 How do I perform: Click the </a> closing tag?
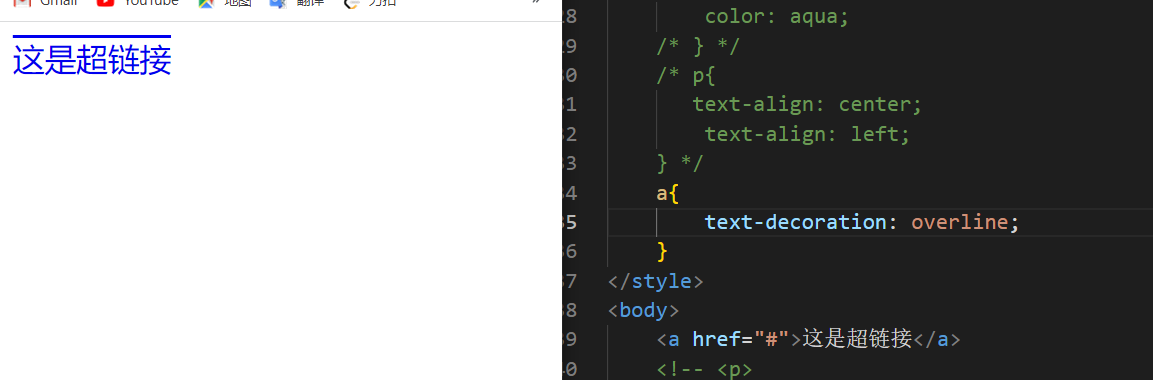click(x=936, y=339)
